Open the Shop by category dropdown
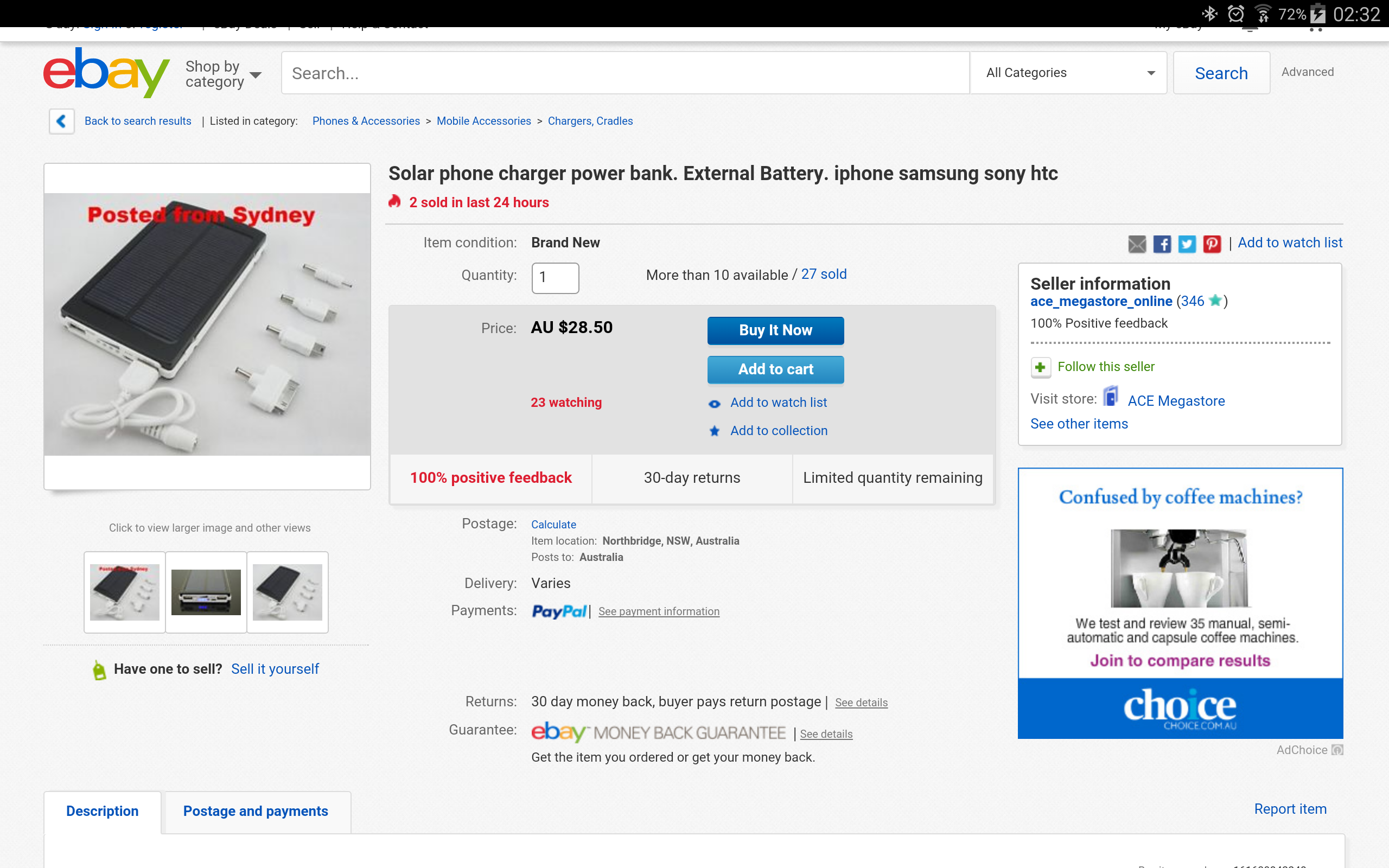The width and height of the screenshot is (1389, 868). point(224,74)
